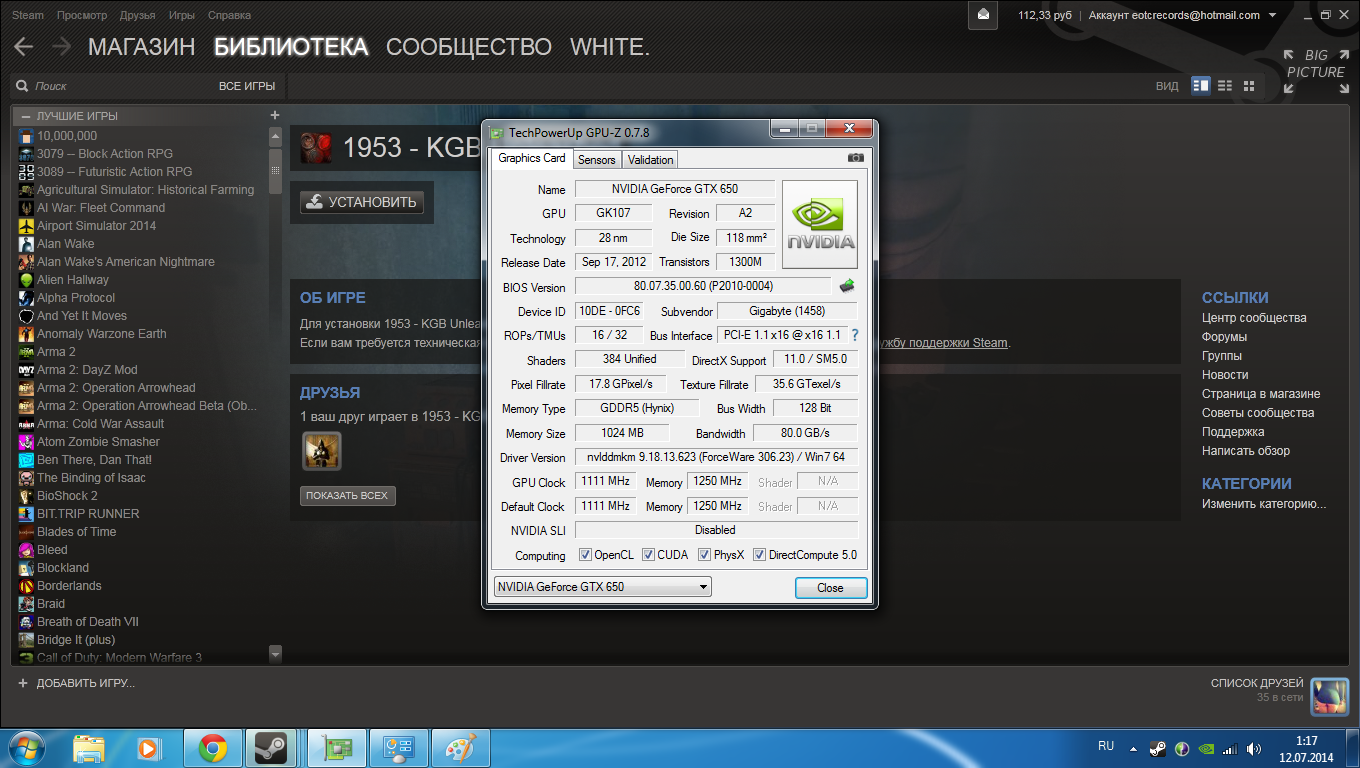Open the Справка menu
Viewport: 1360px width, 768px height.
coord(230,15)
